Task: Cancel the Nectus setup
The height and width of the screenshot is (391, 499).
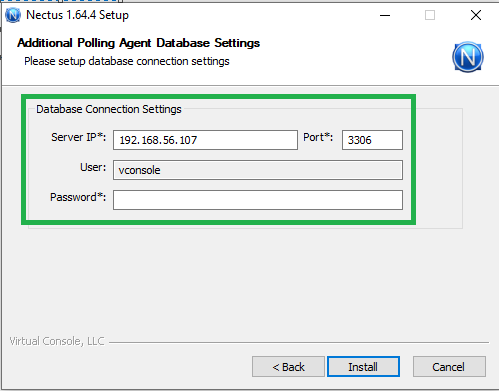Action: [x=449, y=367]
